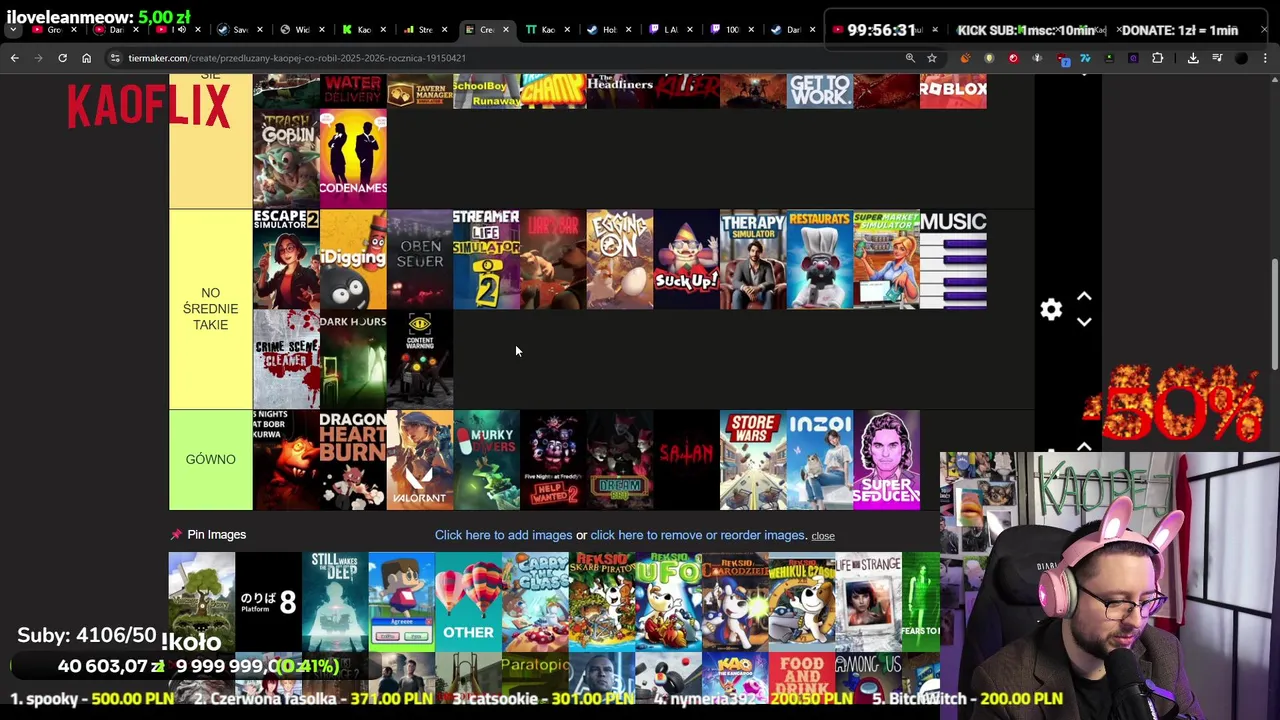
Task: Move the NO ŚREDNIE TAKIE row down
Action: tap(1084, 321)
